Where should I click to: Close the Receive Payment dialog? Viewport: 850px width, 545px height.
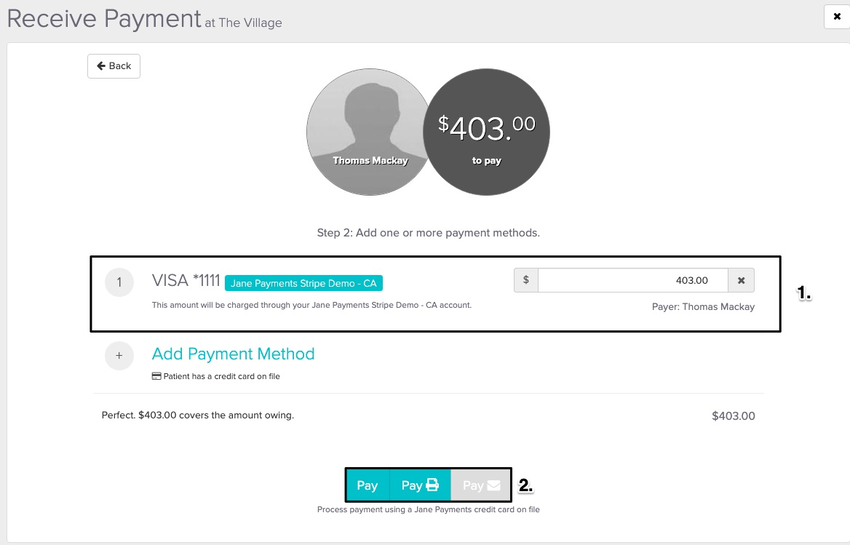point(836,17)
